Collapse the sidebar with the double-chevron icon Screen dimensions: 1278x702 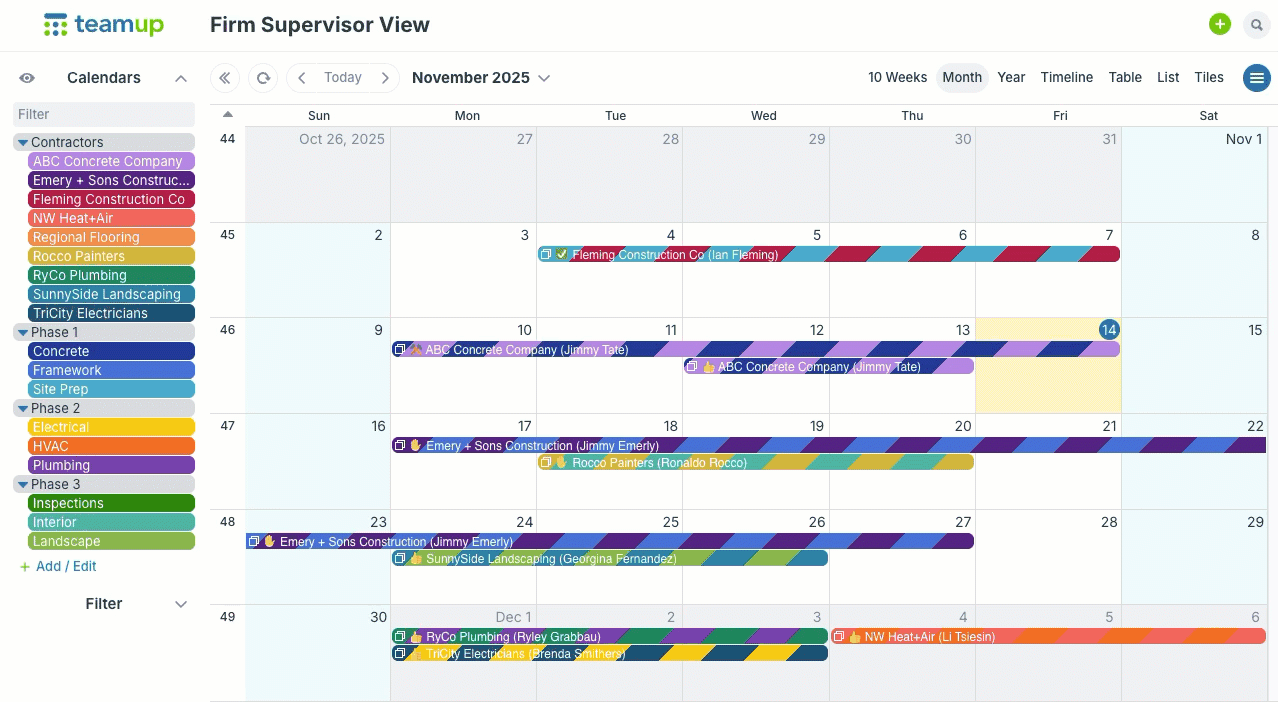pyautogui.click(x=224, y=77)
